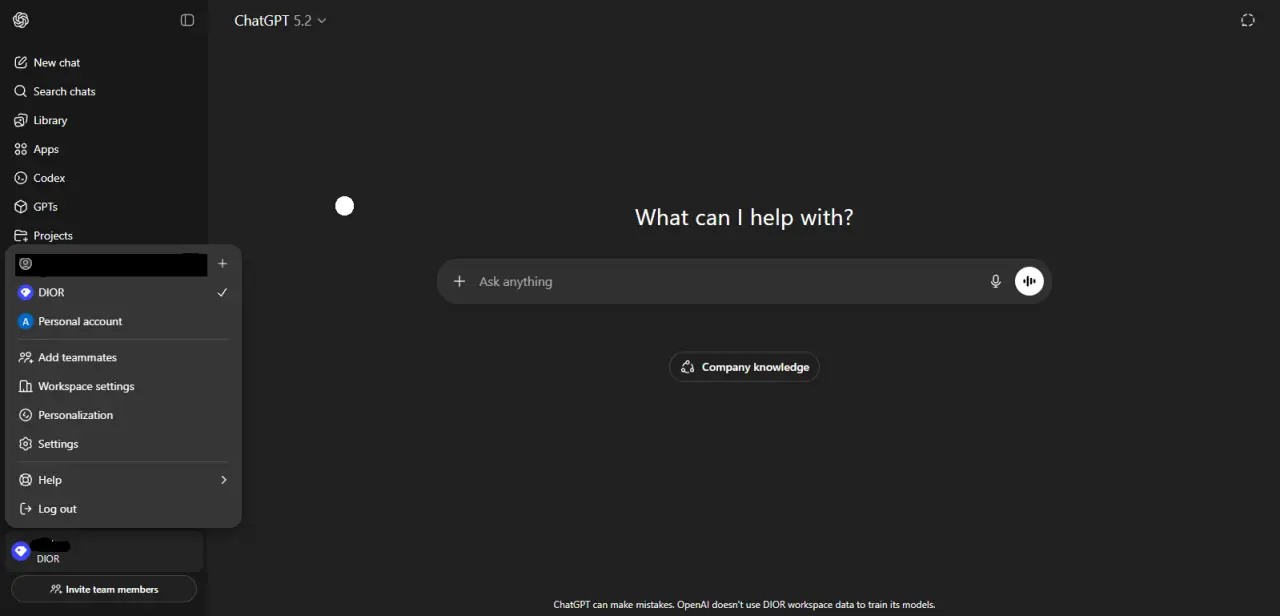
Task: Click the ChatGPT can make mistakes notice
Action: [x=744, y=605]
